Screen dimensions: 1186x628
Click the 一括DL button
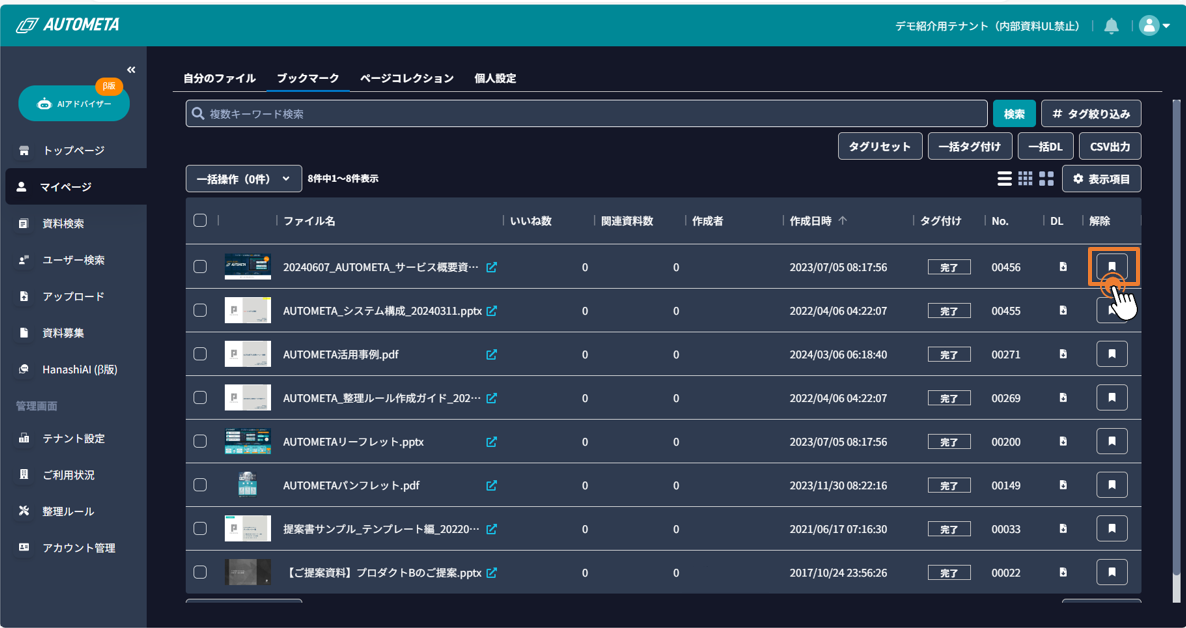(x=1045, y=147)
